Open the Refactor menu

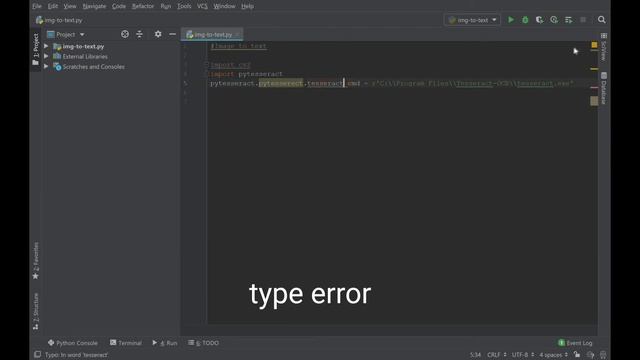[143, 6]
